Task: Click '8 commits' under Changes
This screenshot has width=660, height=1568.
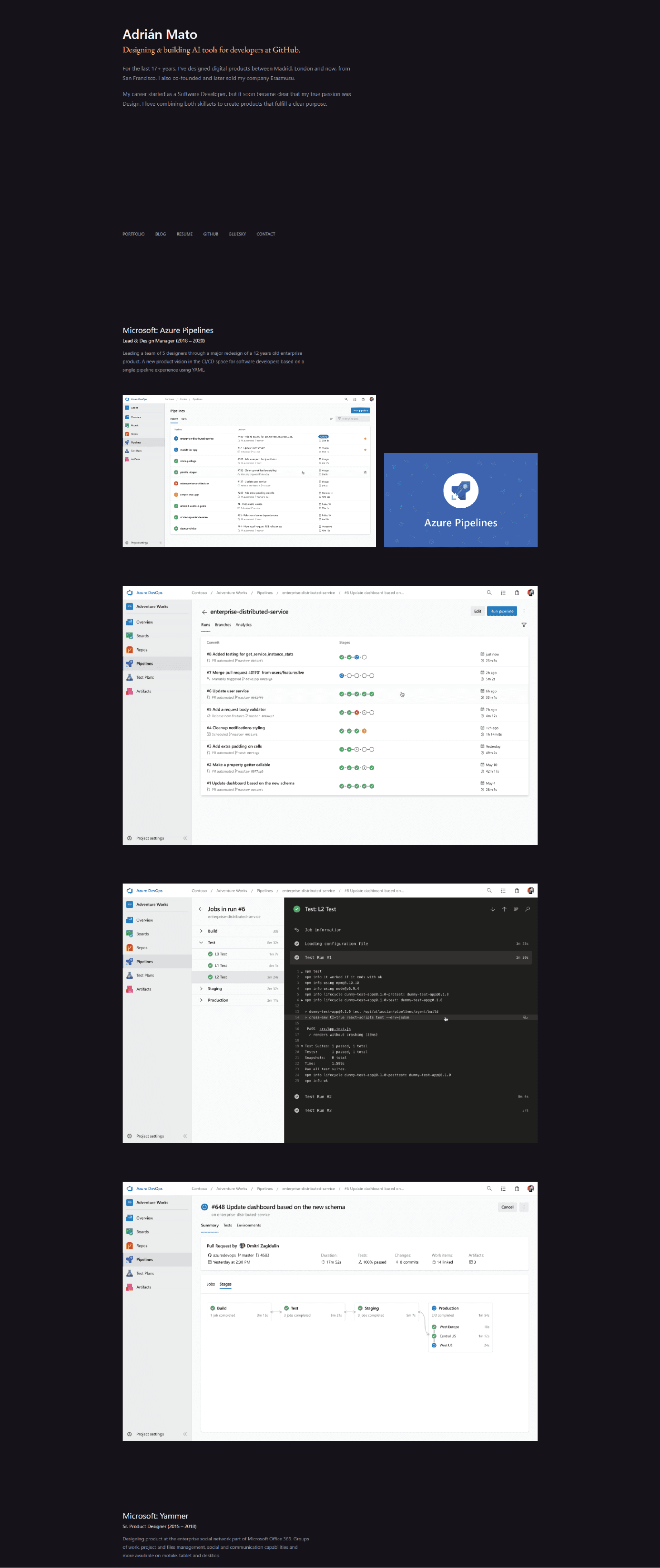Action: 409,1262
